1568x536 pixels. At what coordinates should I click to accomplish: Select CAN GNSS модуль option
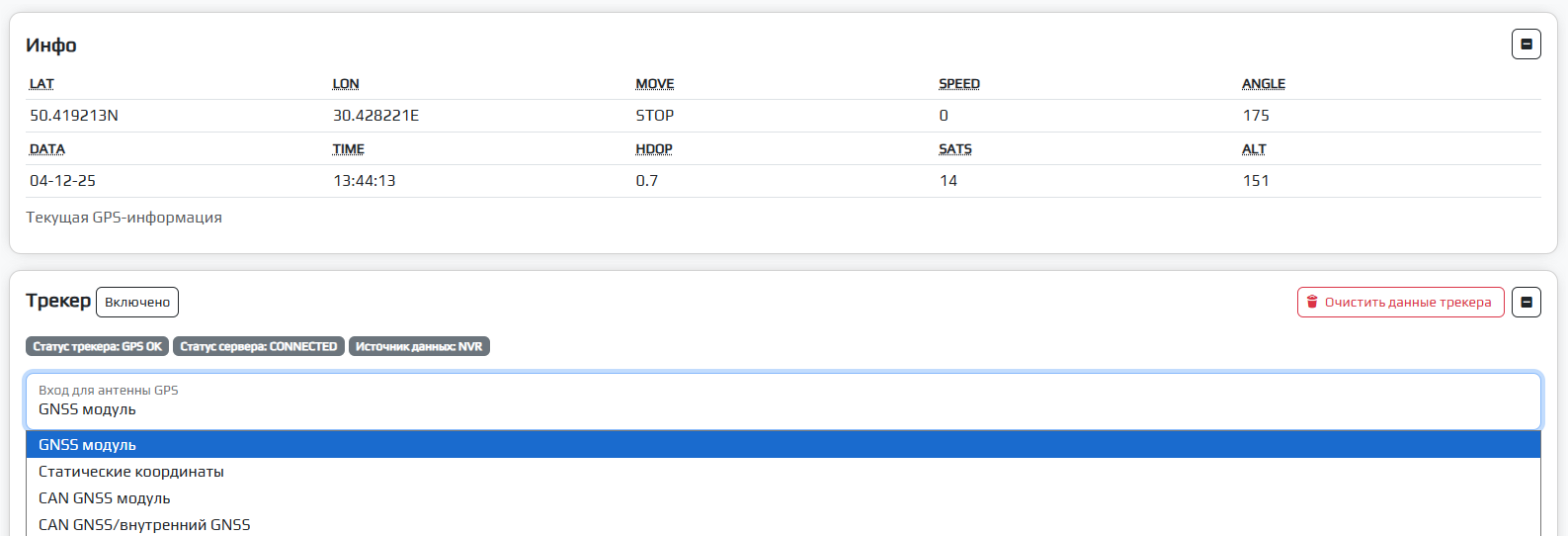105,498
